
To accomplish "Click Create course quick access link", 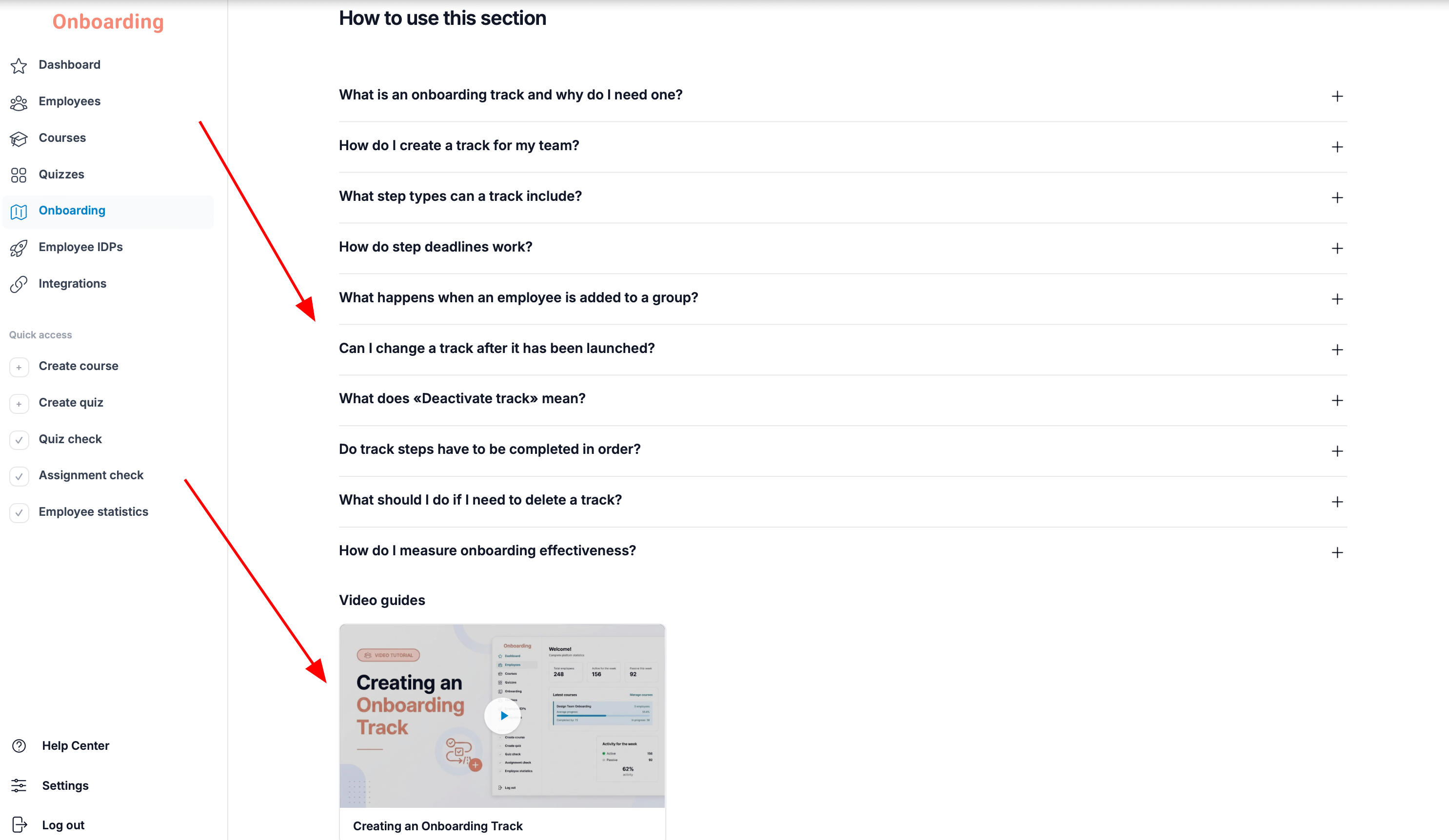I will click(78, 366).
